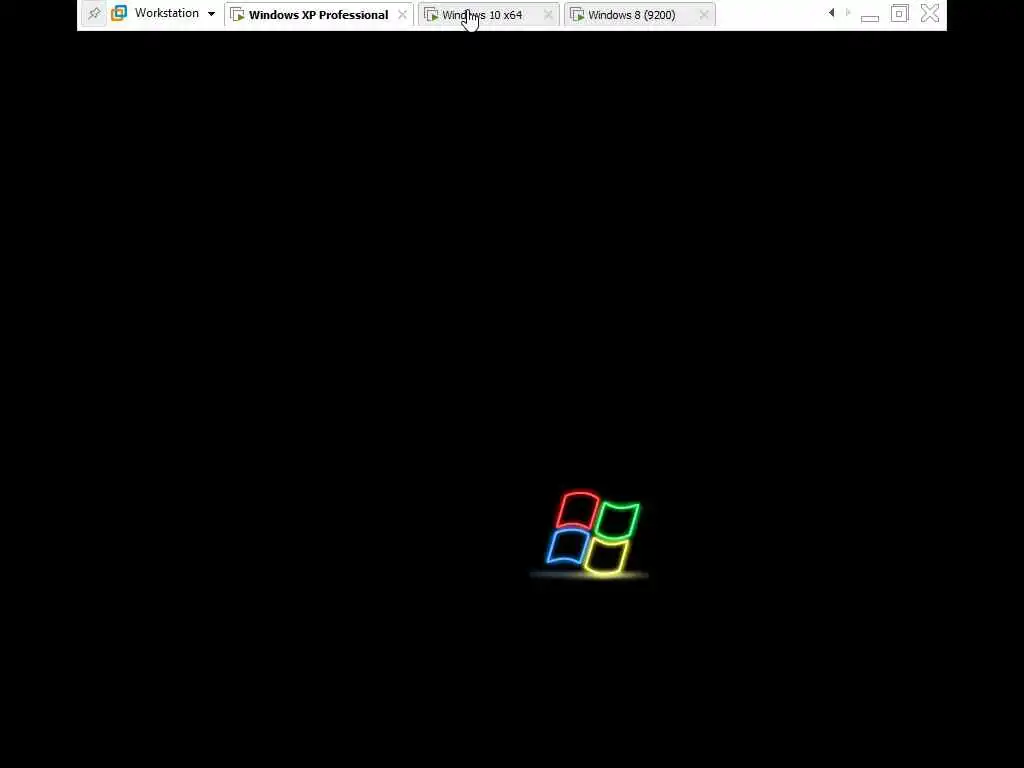Restore the Workstation window from full screen
1024x768 pixels.
899,13
